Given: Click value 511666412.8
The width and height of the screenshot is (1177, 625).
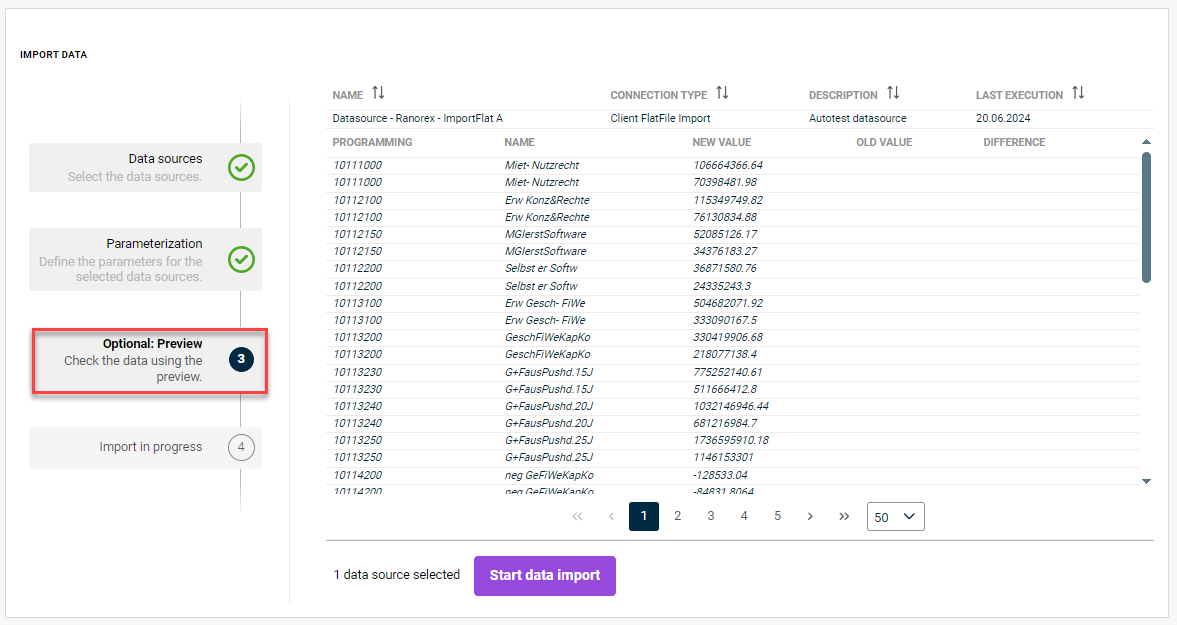Looking at the screenshot, I should coord(725,389).
